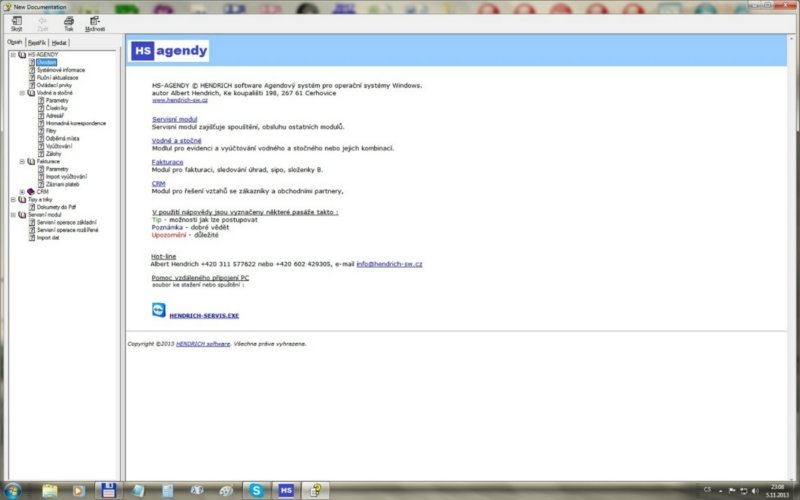Collapse the Fakturace tree node
This screenshot has width=800, height=500.
(22, 161)
